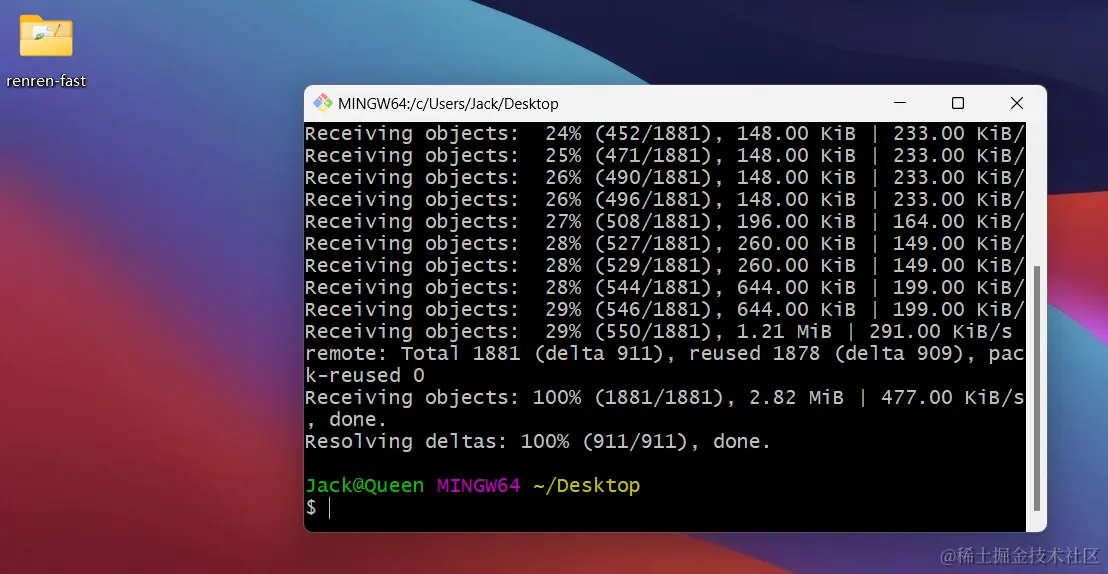The width and height of the screenshot is (1108, 574).
Task: Open the Git Bash logo window menu
Action: pos(323,103)
